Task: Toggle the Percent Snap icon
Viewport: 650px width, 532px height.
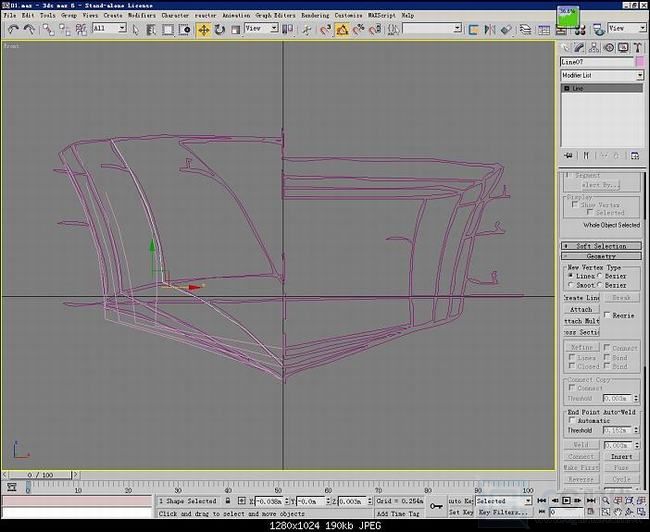Action: click(359, 29)
